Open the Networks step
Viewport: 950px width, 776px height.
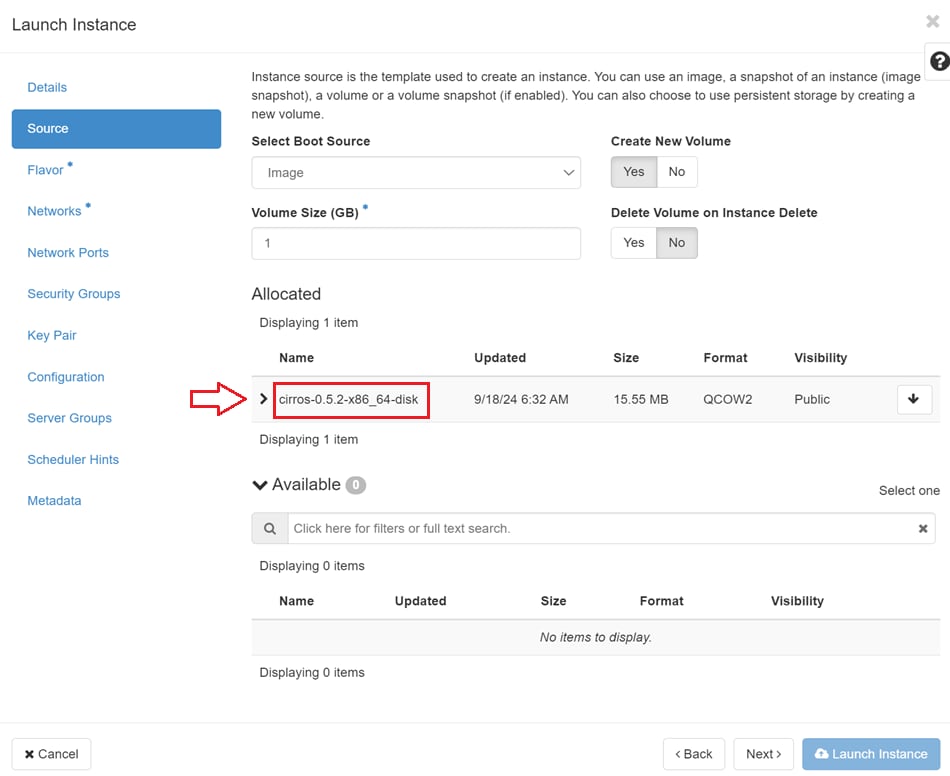(x=55, y=211)
